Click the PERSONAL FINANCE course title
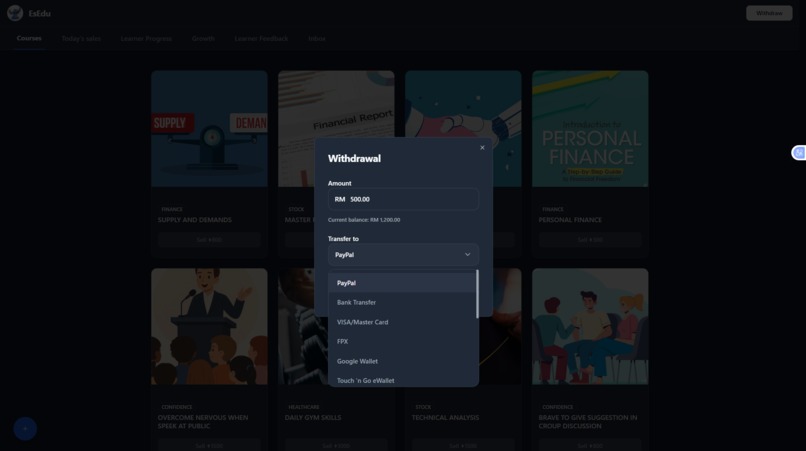The height and width of the screenshot is (451, 806). click(x=570, y=220)
